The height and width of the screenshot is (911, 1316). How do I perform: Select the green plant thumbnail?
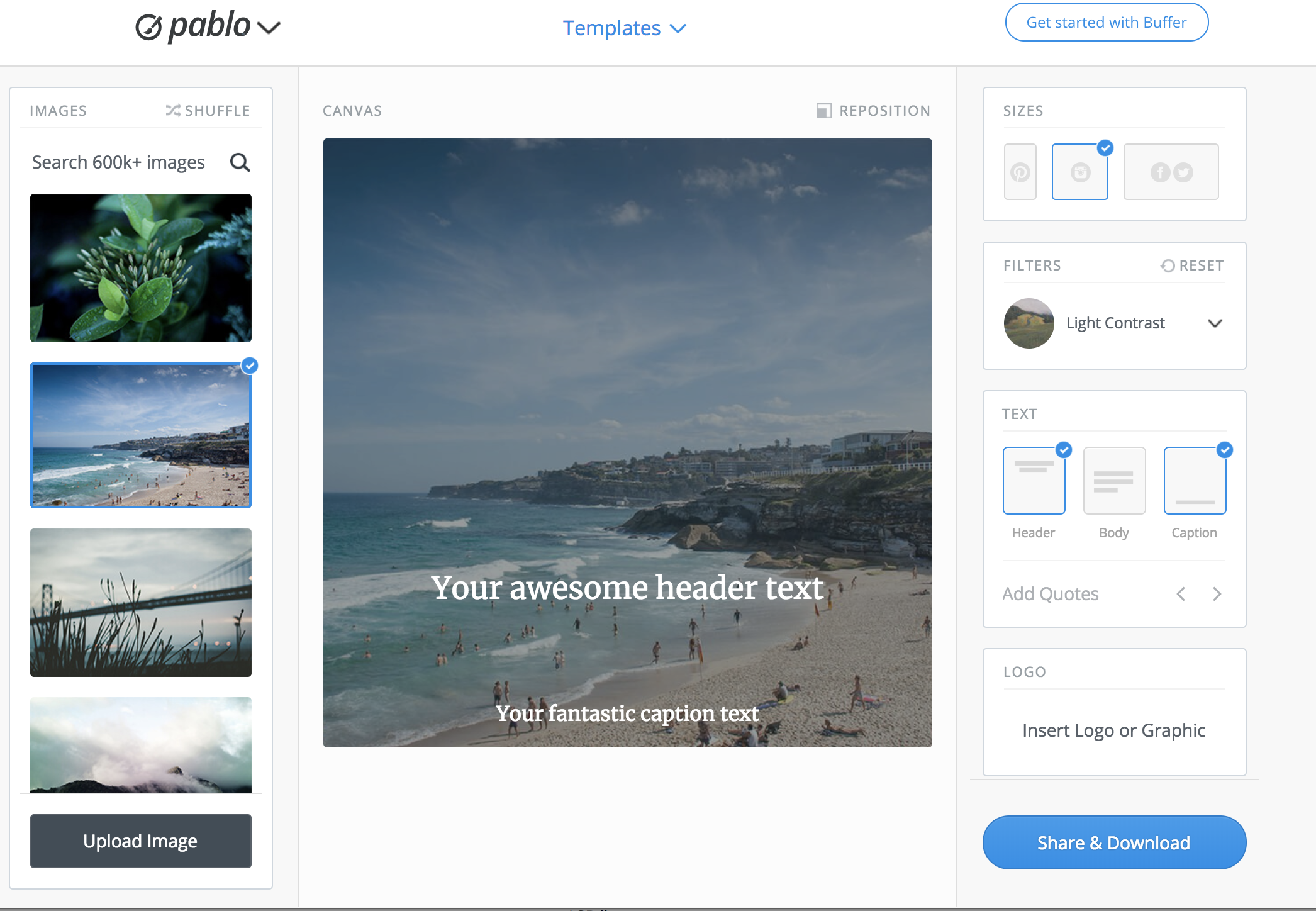[x=141, y=268]
